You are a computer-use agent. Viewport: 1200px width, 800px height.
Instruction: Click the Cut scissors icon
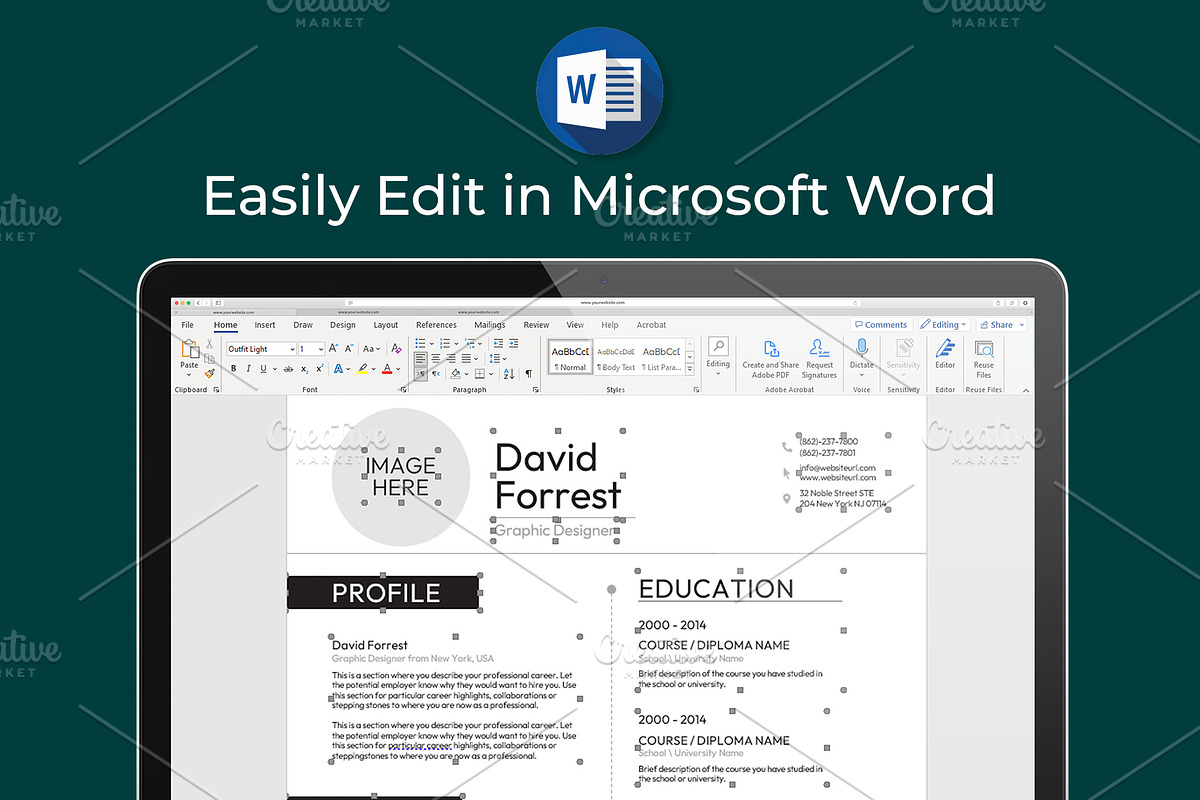coord(209,343)
